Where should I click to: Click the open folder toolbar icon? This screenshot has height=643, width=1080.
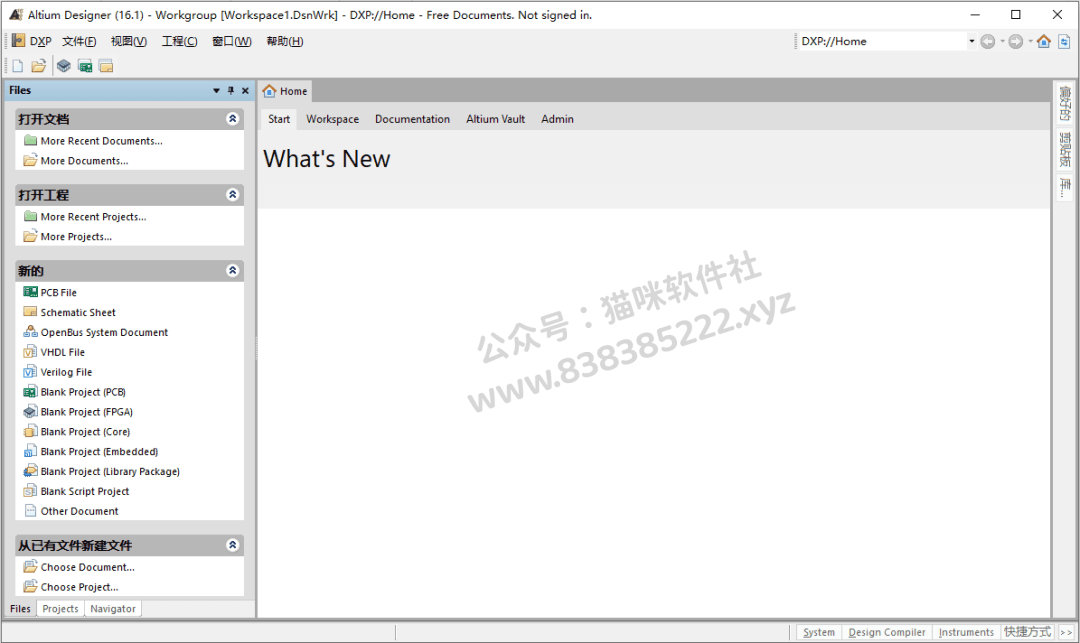pyautogui.click(x=39, y=66)
